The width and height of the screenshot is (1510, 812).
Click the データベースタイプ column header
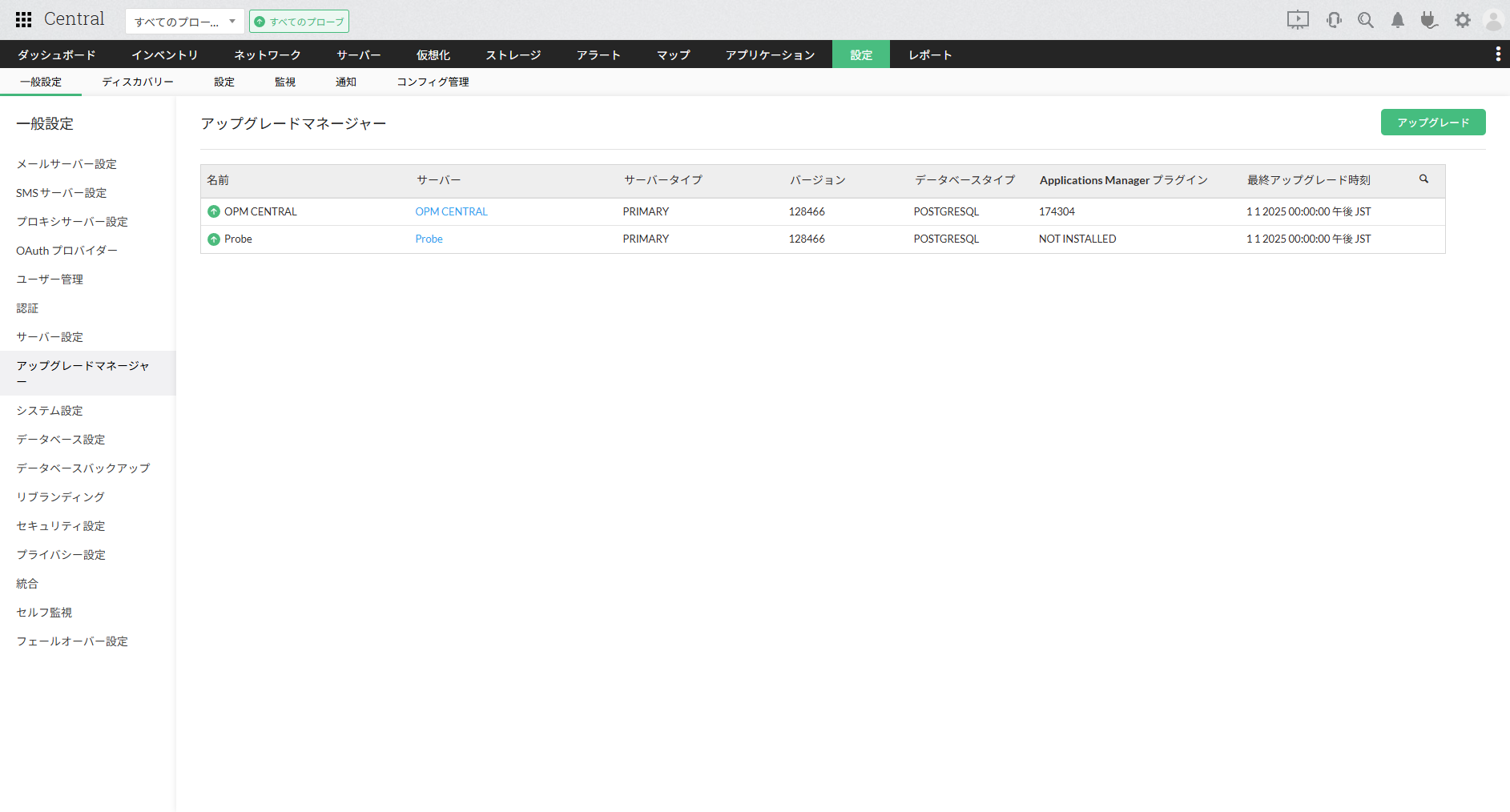964,180
